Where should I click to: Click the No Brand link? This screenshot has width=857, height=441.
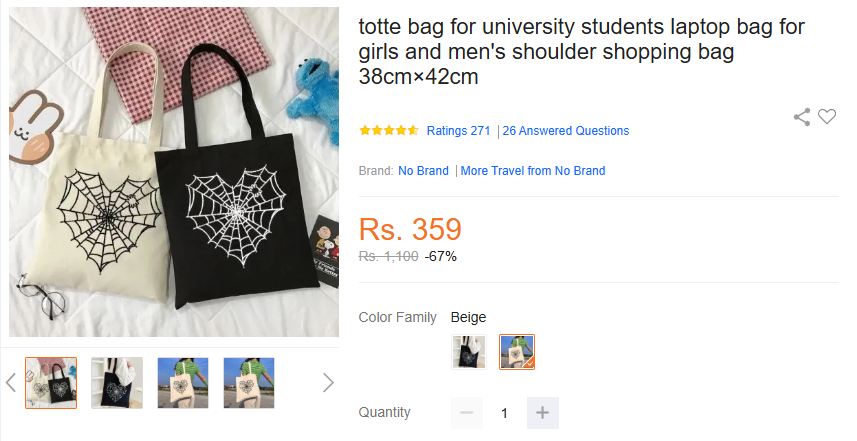[423, 171]
